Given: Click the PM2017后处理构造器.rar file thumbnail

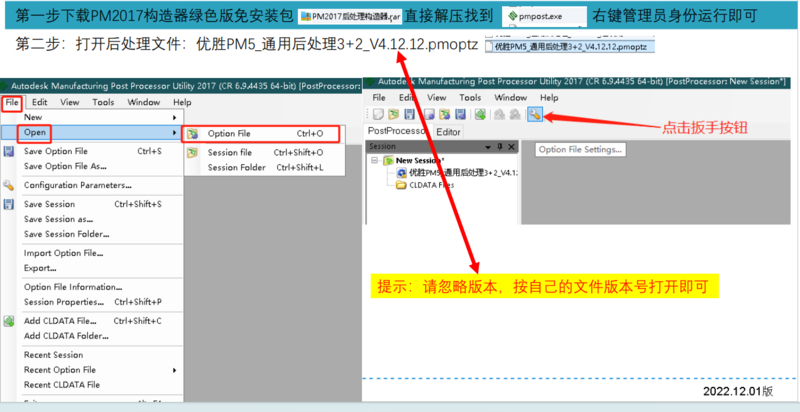Looking at the screenshot, I should coord(350,17).
